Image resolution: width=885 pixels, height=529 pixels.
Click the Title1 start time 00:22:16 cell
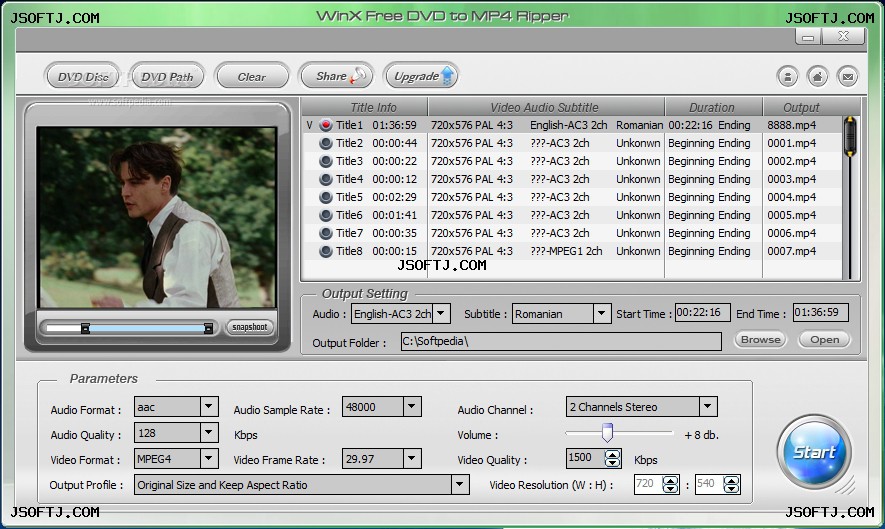tap(690, 125)
